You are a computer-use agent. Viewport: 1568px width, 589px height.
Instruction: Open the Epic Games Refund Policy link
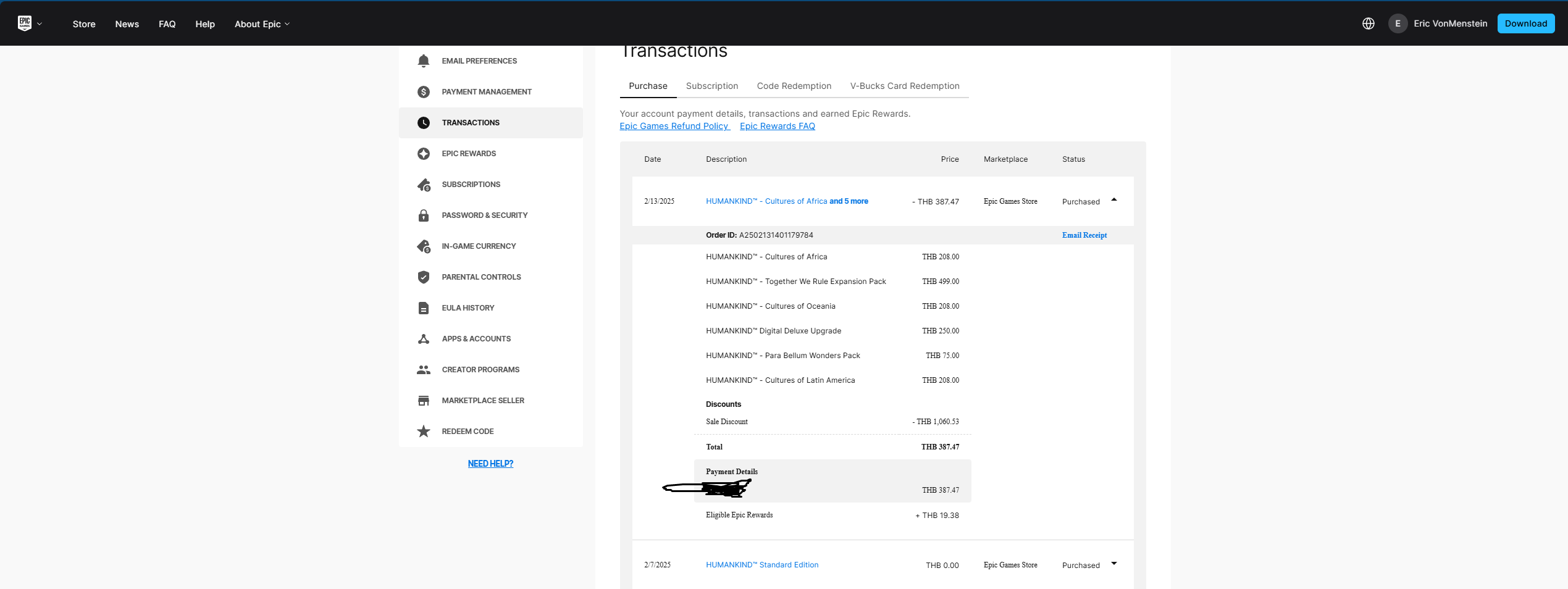674,126
